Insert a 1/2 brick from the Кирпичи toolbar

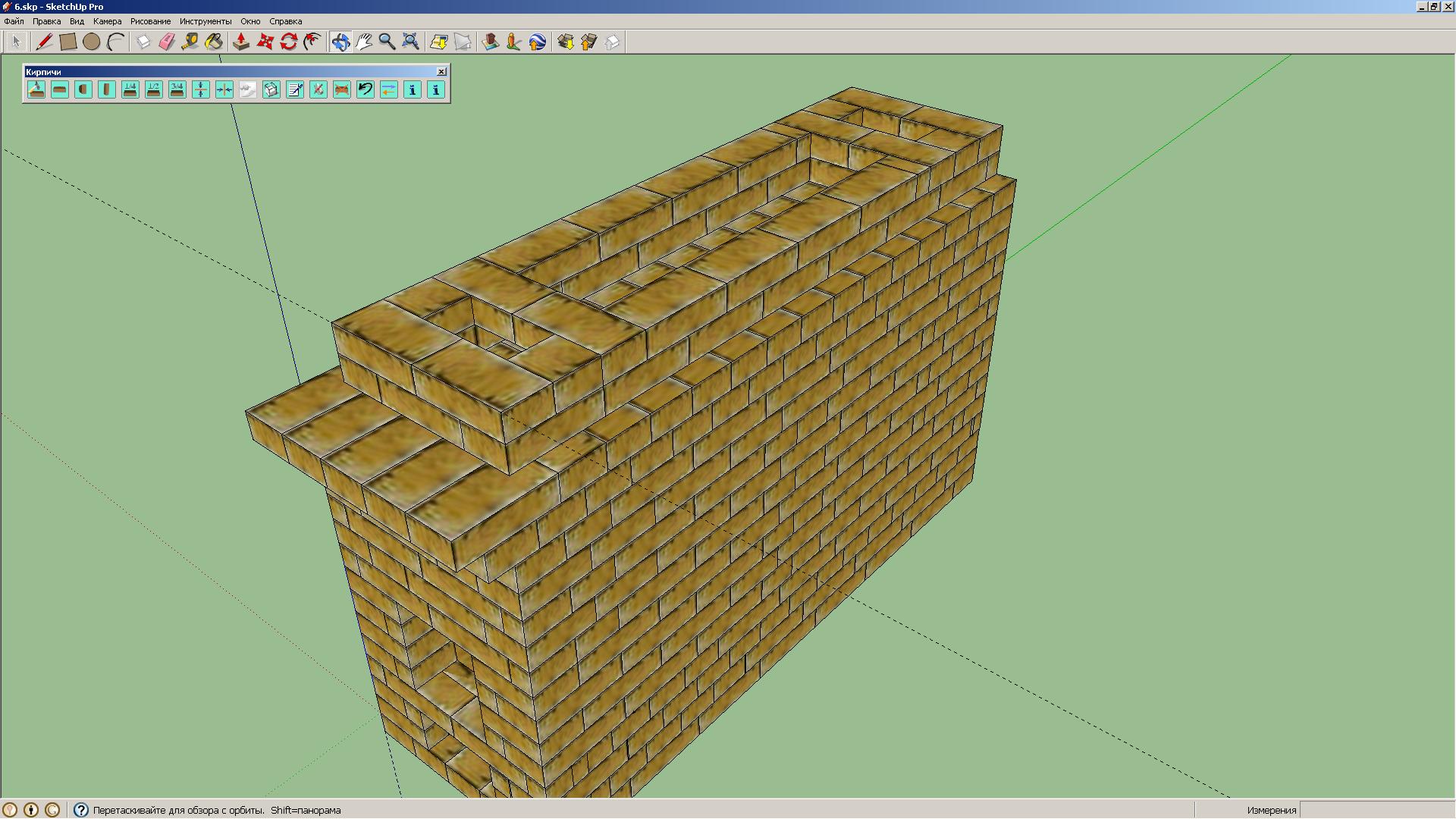(x=154, y=89)
